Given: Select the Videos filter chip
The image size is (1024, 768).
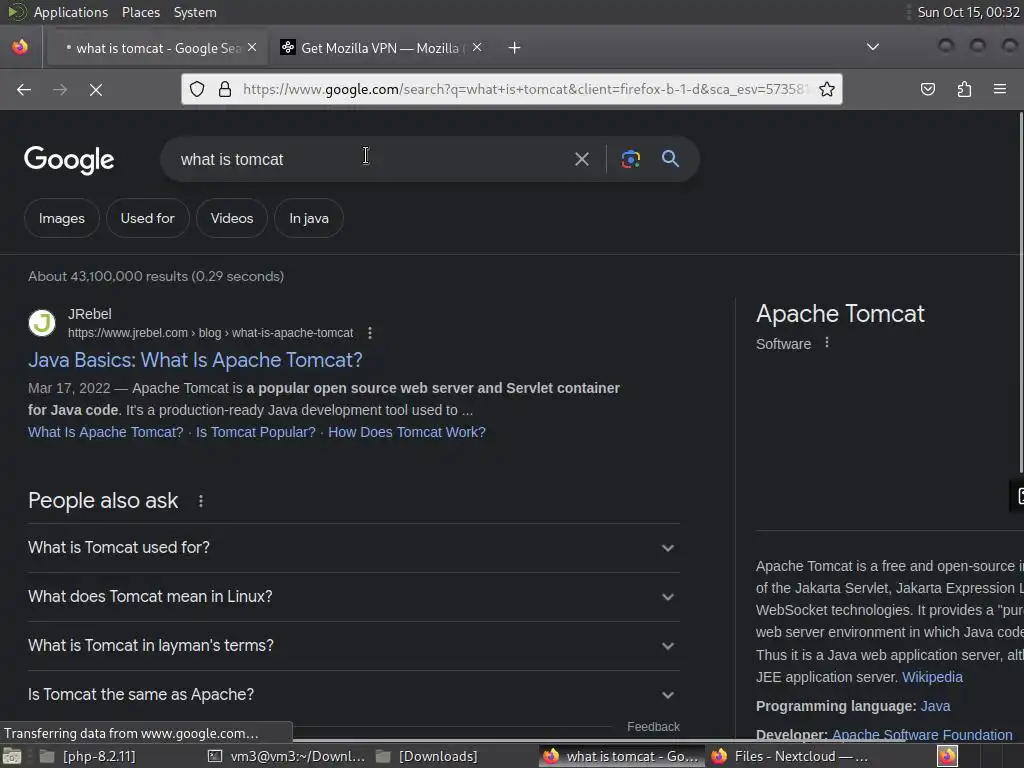Looking at the screenshot, I should tap(232, 219).
